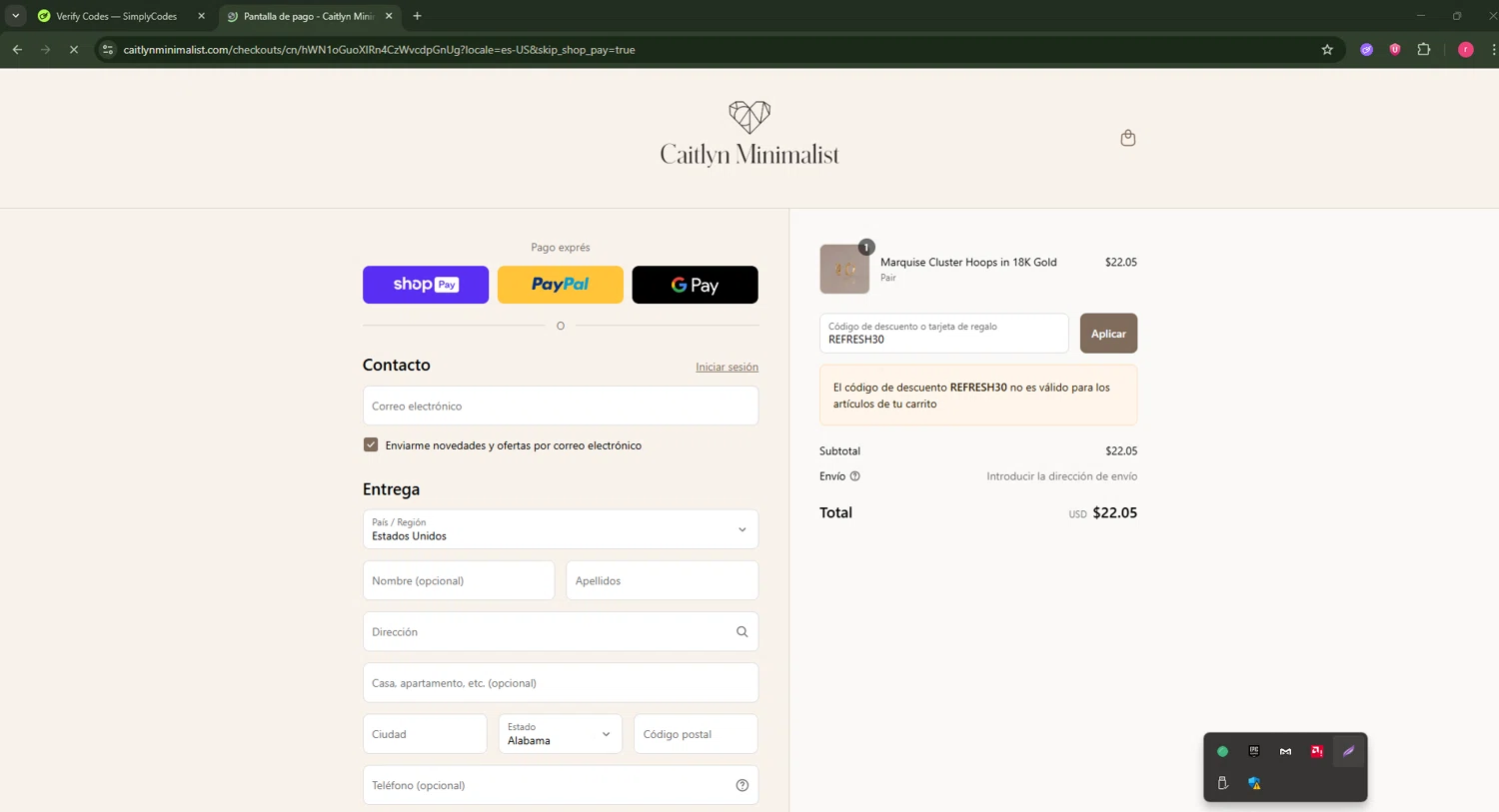This screenshot has width=1499, height=812.
Task: Select the Pantalla de pago tab
Action: click(x=309, y=16)
